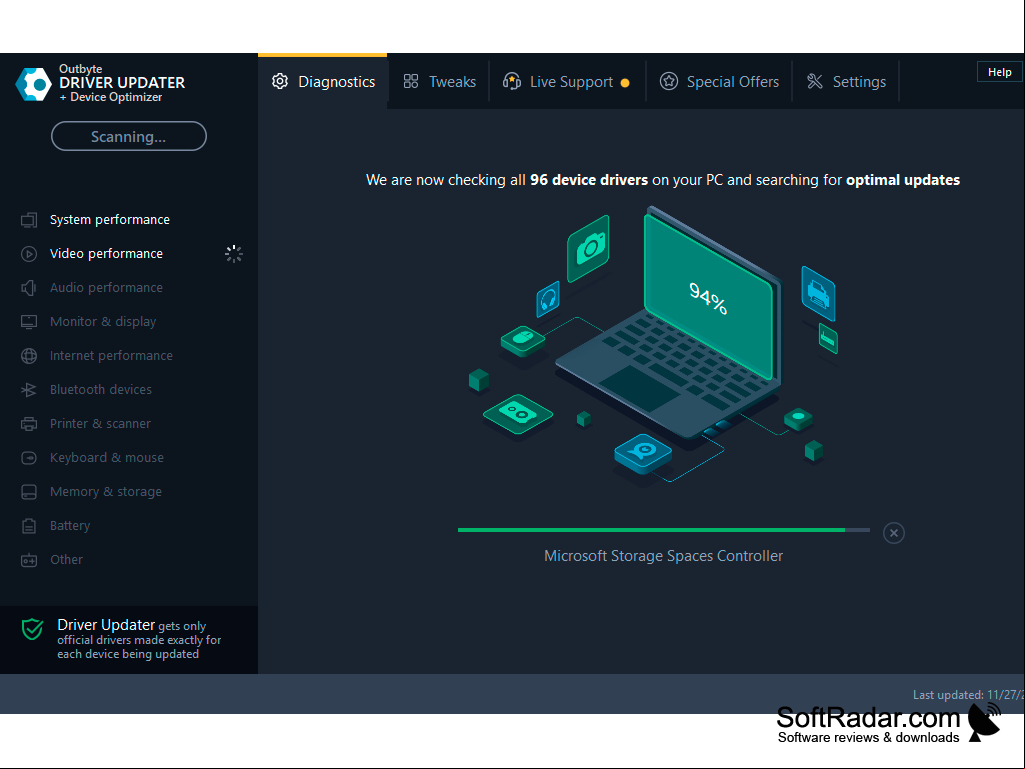Click the Help button
The image size is (1025, 769).
coord(1000,72)
